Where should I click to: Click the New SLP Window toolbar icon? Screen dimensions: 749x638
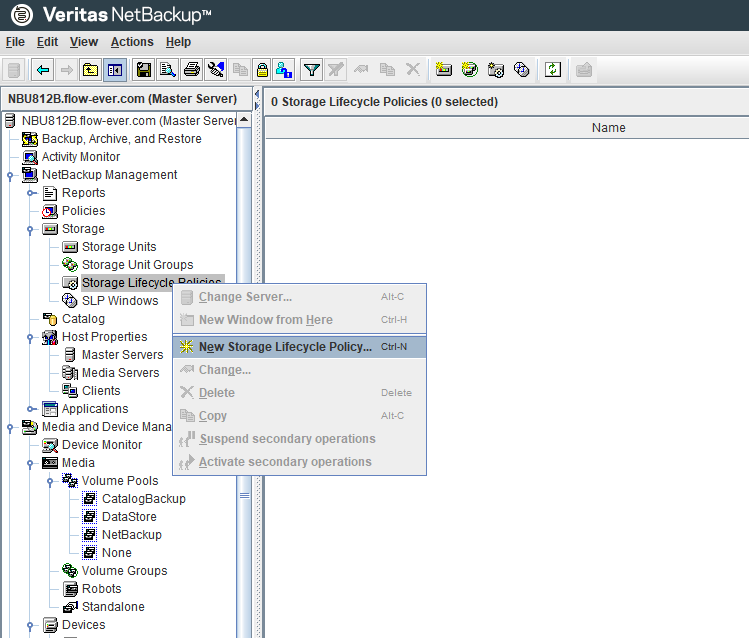(521, 70)
